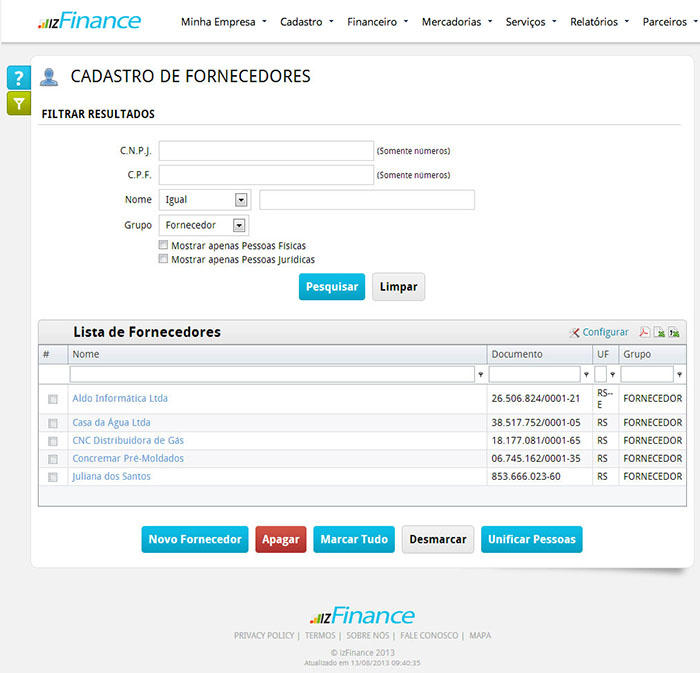Check Mostrar apenas Pessoas Físicas
Image resolution: width=700 pixels, height=673 pixels.
click(x=163, y=245)
